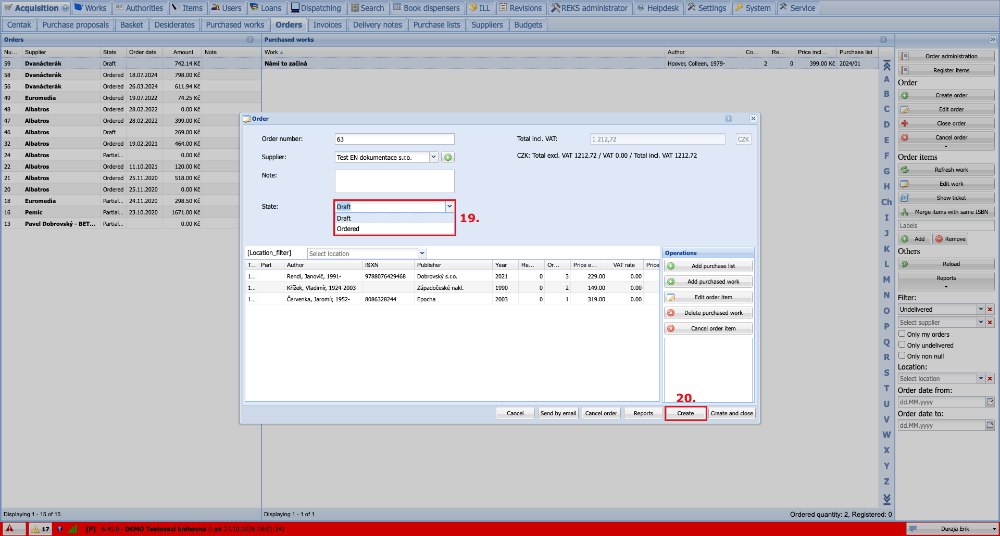Open the Works top menu

point(91,8)
